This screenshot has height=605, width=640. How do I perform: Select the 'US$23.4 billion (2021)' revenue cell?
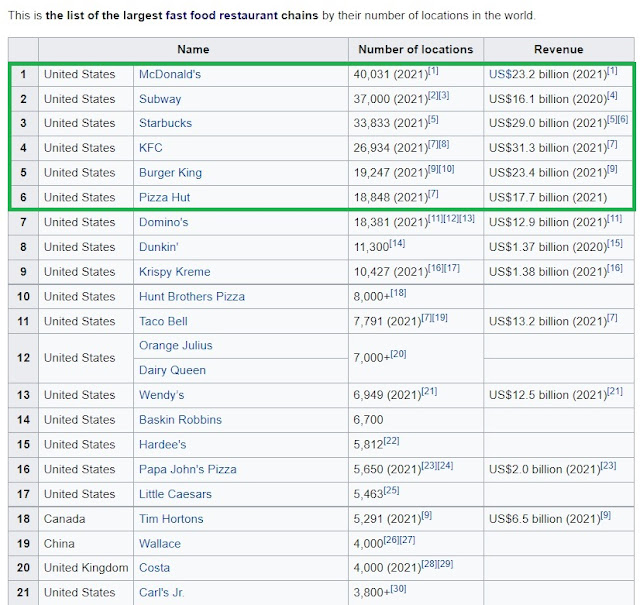click(559, 173)
